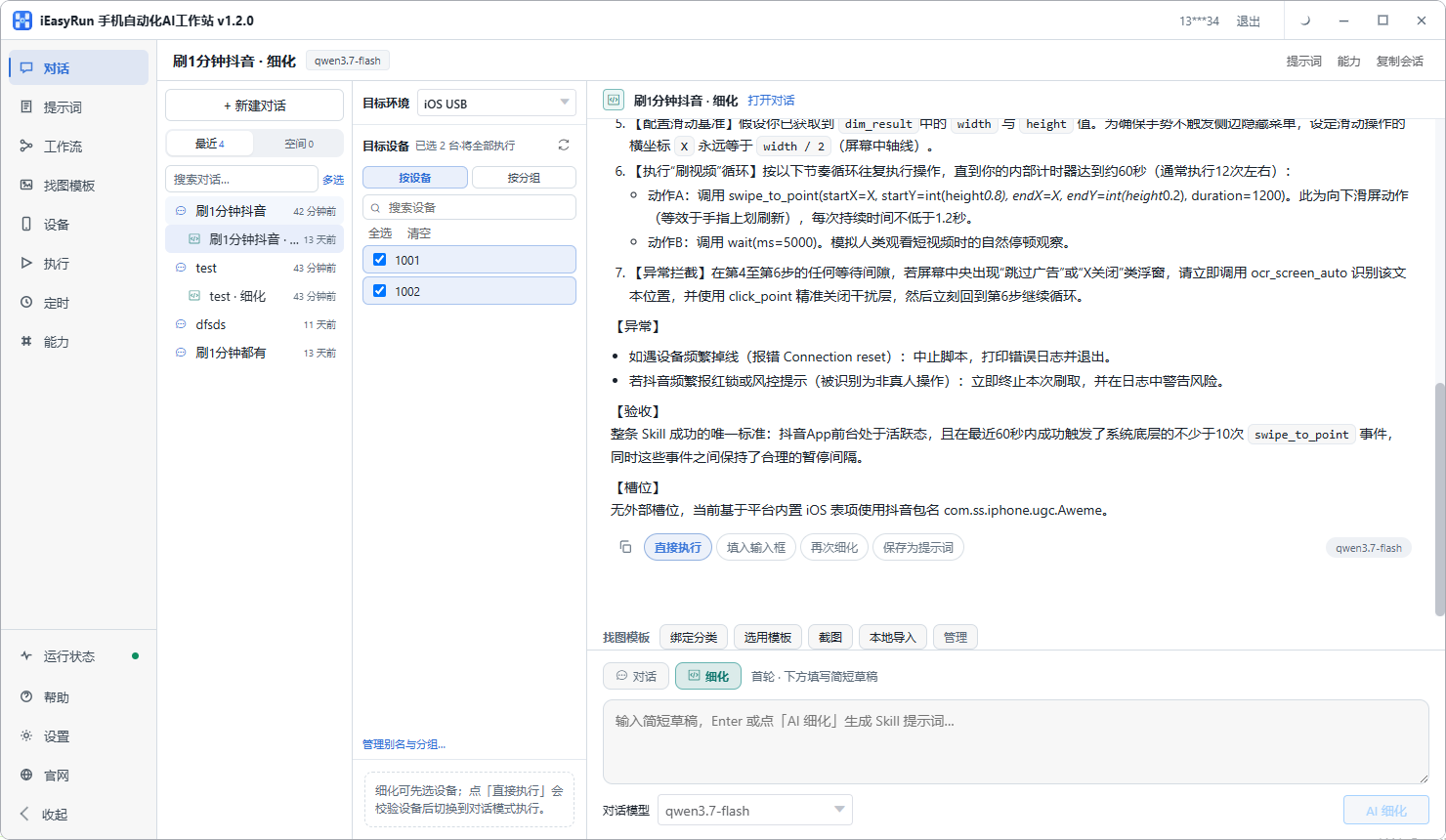Click the 保存为提示词 button
The image size is (1446, 840).
pos(918,548)
